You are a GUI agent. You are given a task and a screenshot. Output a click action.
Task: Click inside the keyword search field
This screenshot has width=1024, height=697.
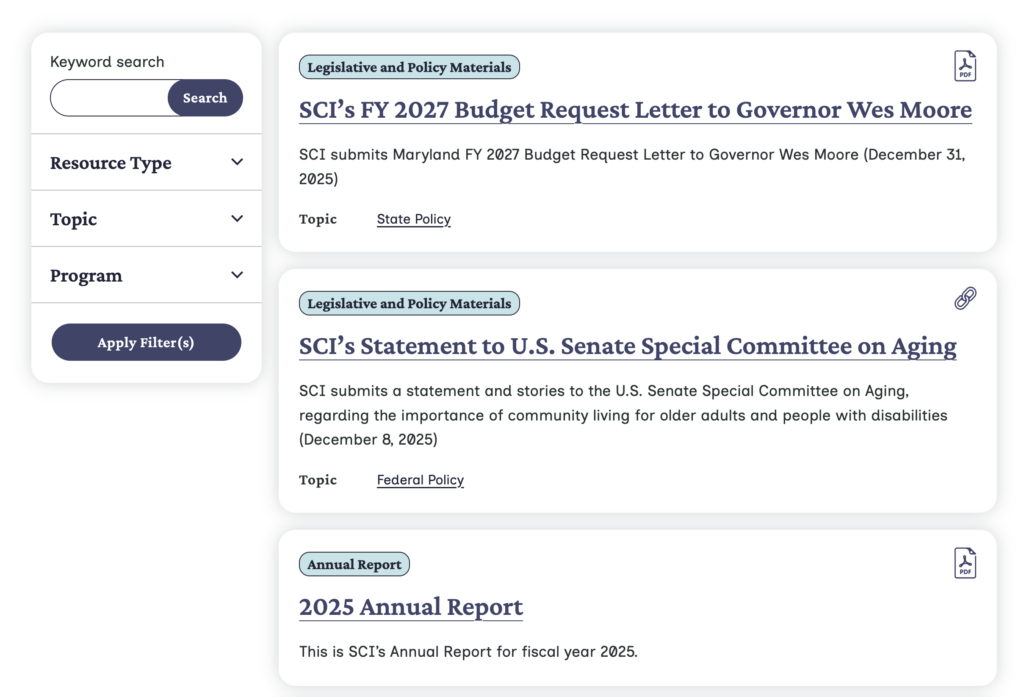[110, 98]
